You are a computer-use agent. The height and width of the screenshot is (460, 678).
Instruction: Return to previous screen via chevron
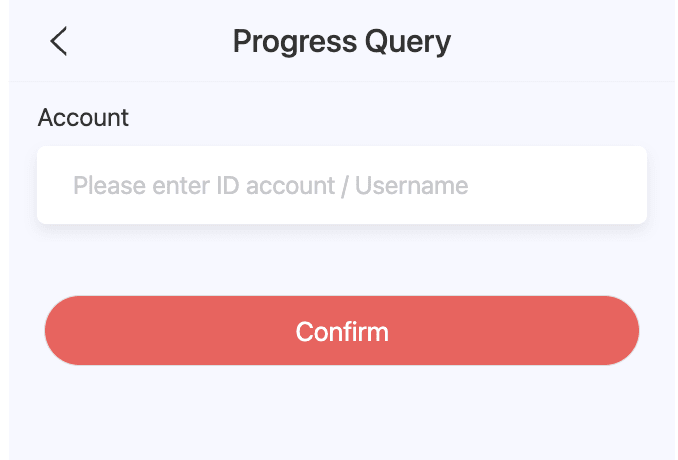point(59,41)
